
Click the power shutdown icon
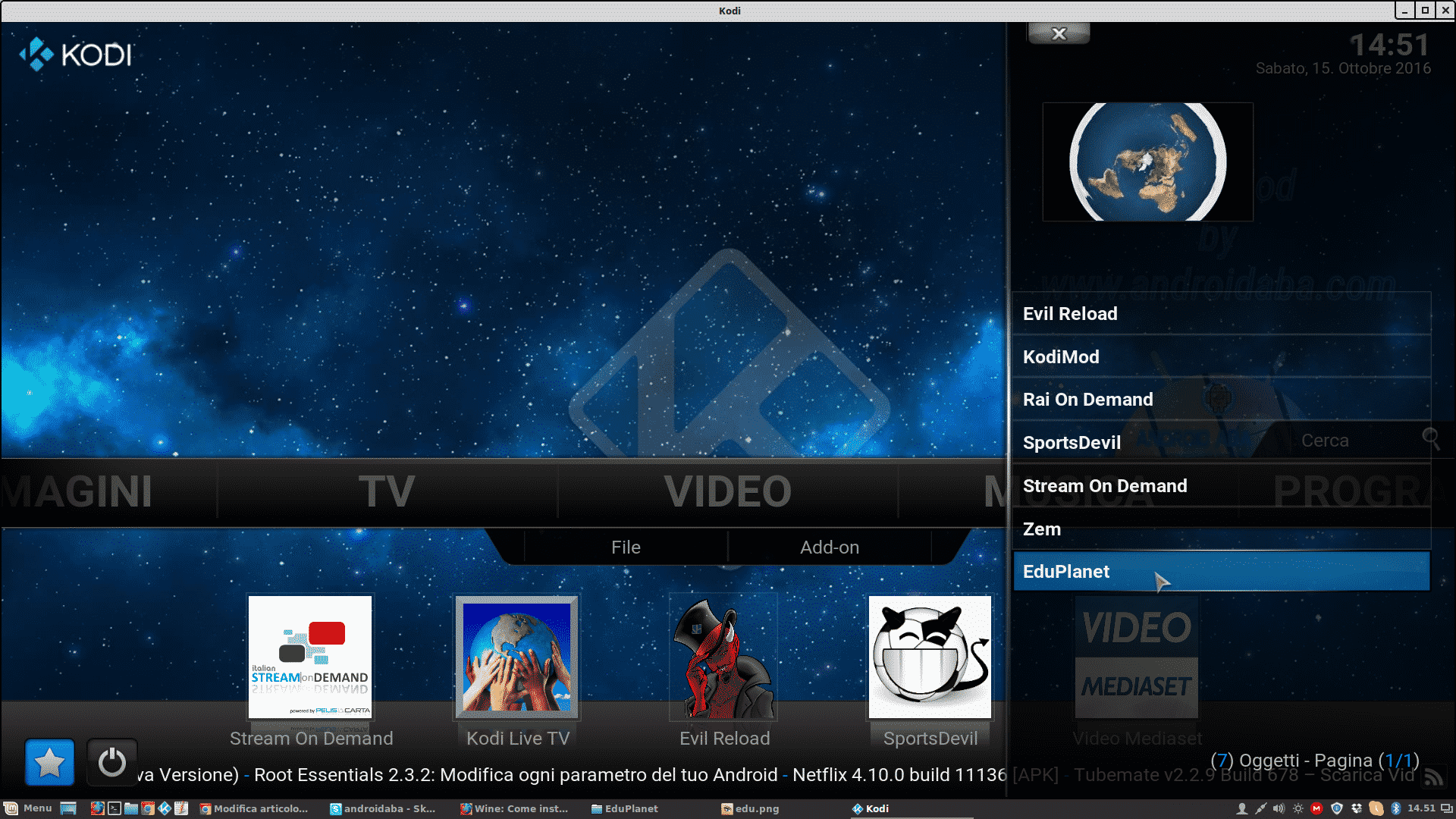tap(112, 762)
